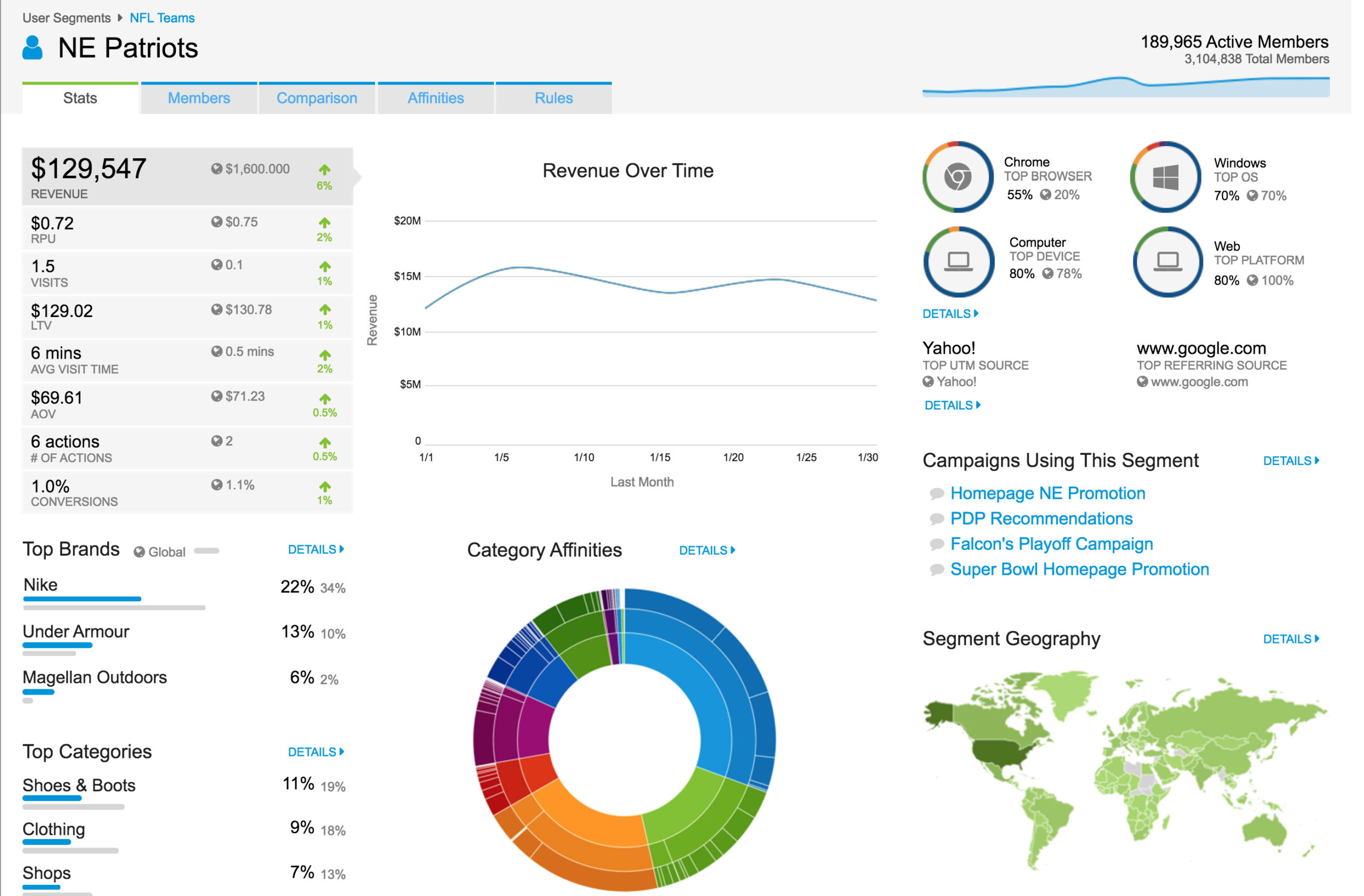This screenshot has height=896, width=1364.
Task: Click the Computer top device laptop icon
Action: click(958, 263)
